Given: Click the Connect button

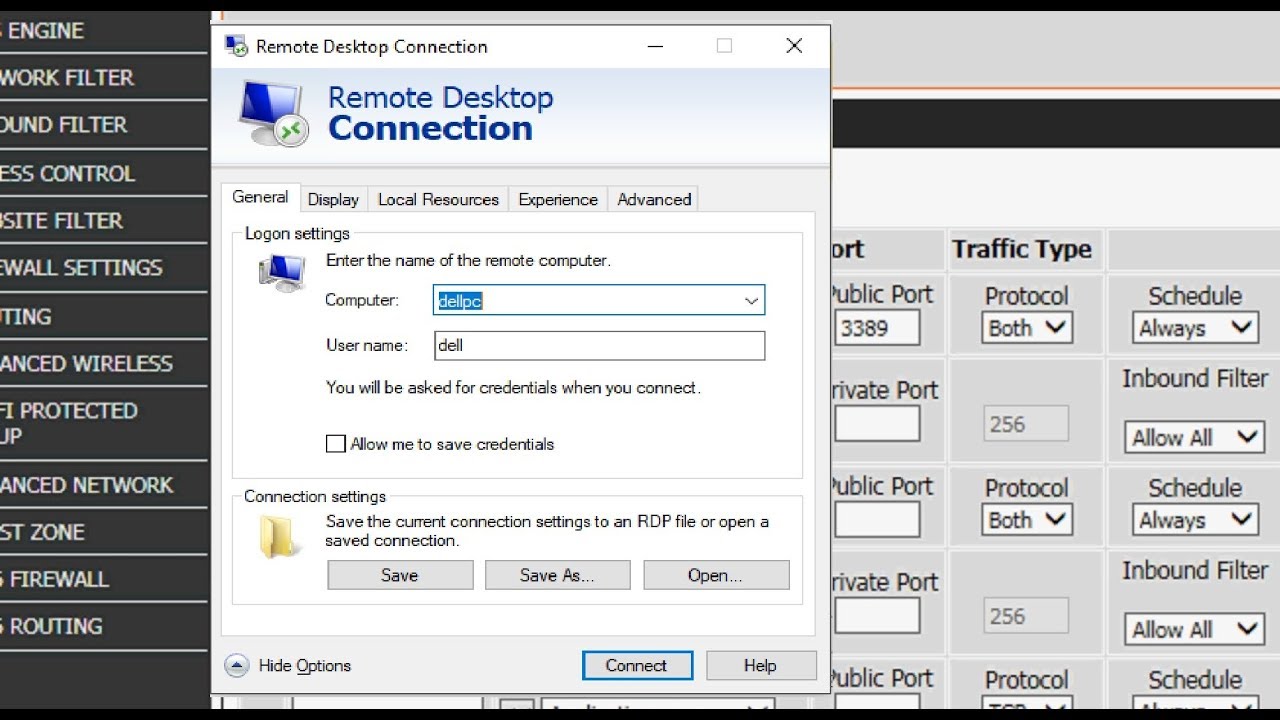Looking at the screenshot, I should coord(637,666).
